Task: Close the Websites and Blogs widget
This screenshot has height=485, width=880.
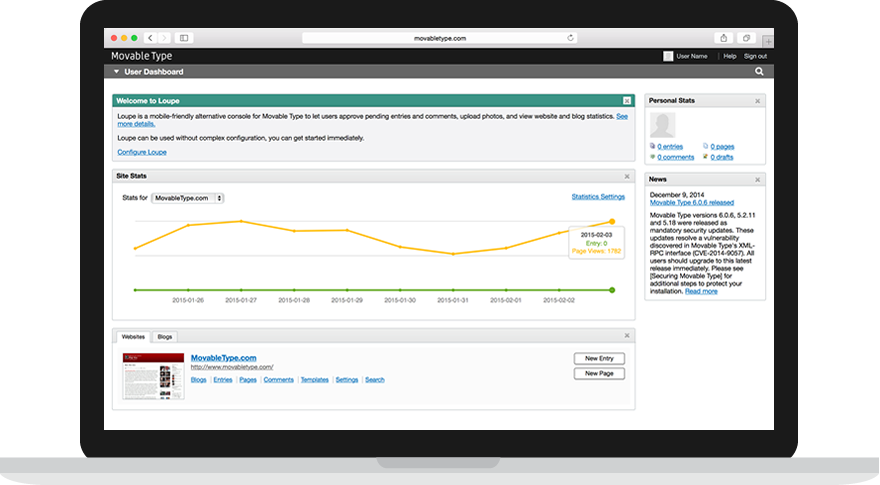Action: (627, 336)
